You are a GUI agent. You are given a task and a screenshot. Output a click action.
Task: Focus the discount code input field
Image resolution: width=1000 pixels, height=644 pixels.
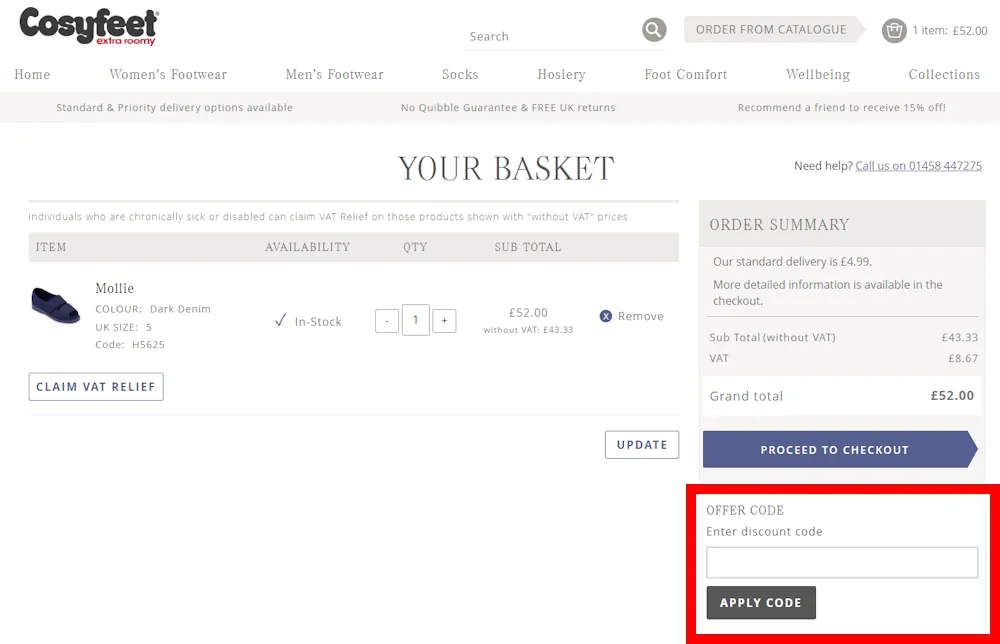tap(842, 562)
